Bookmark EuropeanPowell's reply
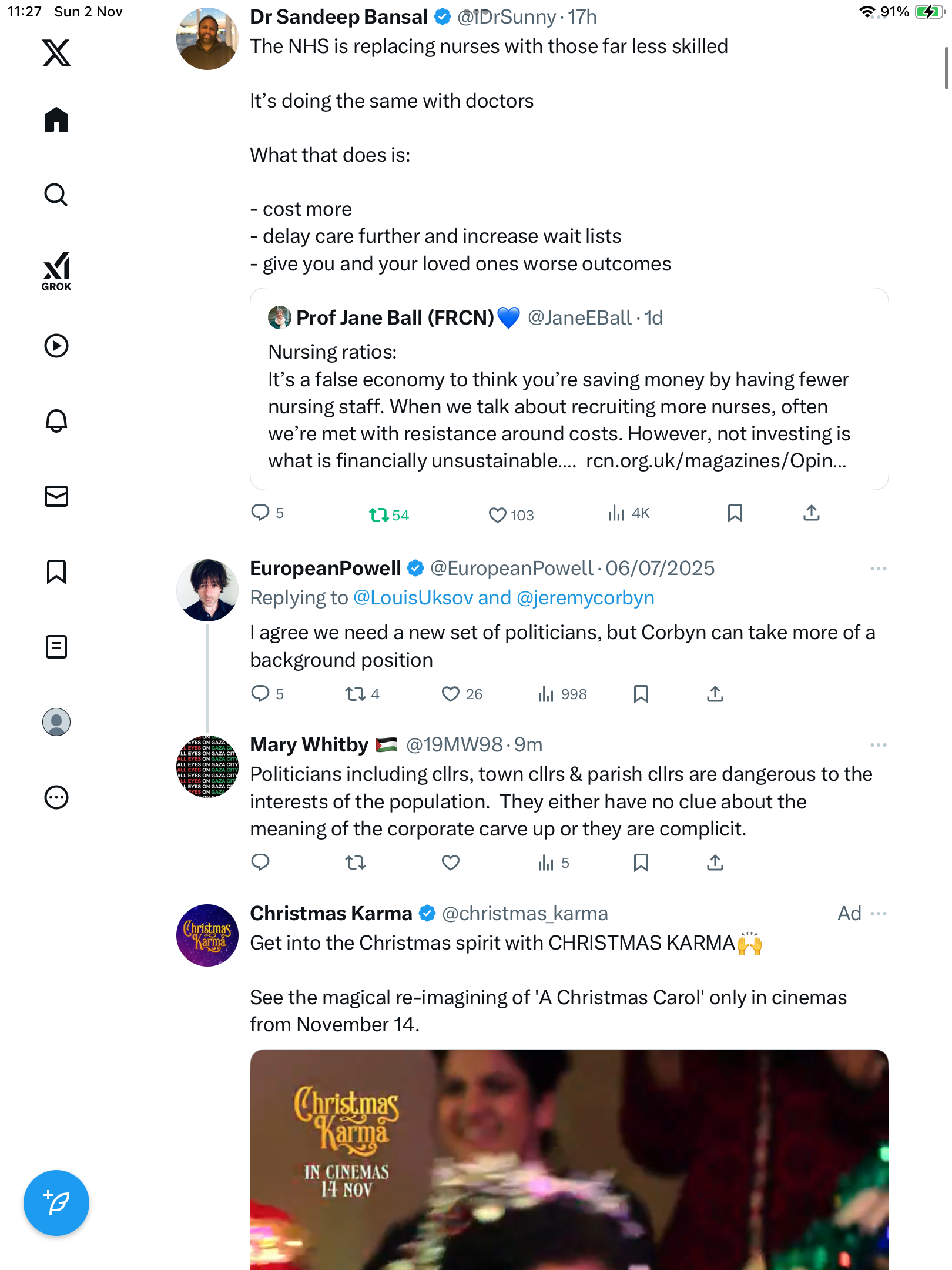 pyautogui.click(x=641, y=694)
